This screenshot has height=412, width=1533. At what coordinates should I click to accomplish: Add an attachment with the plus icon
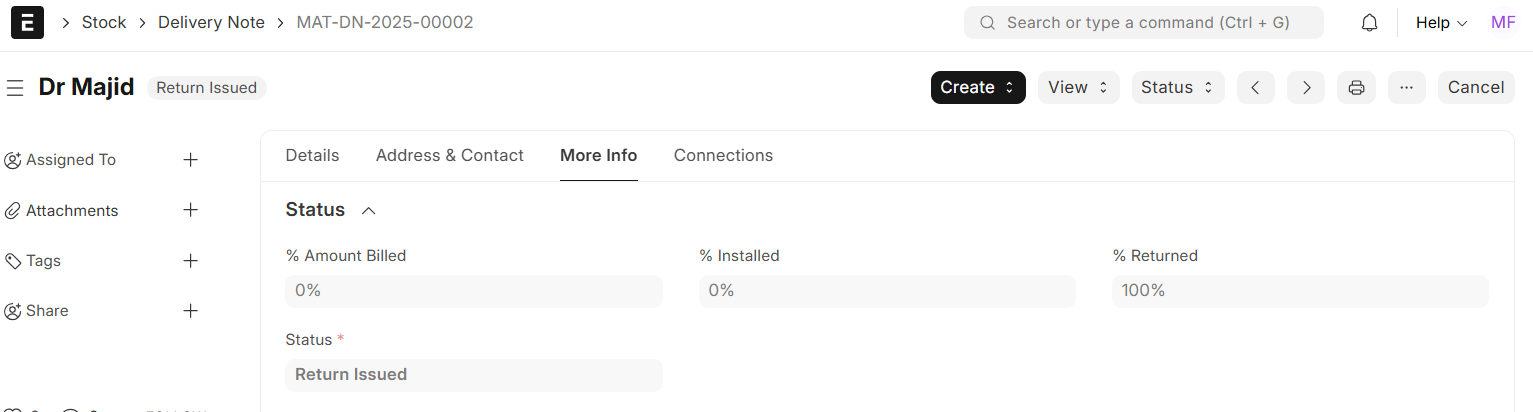[191, 210]
